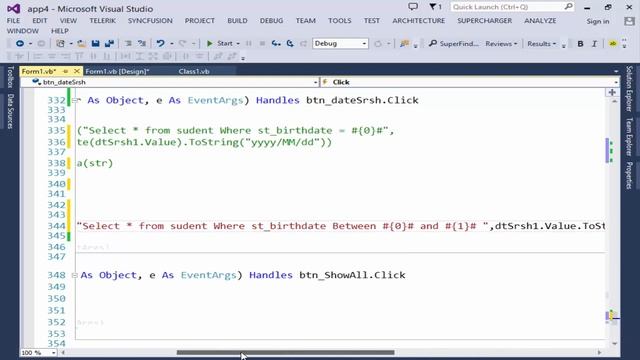640x360 pixels.
Task: Click the SuperFind magnifier button
Action: [453, 43]
